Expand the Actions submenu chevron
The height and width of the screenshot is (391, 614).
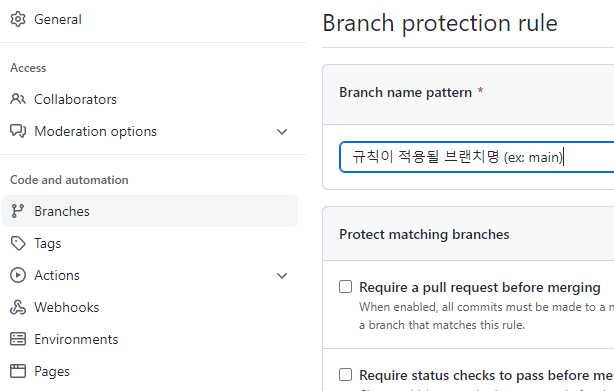click(x=282, y=276)
